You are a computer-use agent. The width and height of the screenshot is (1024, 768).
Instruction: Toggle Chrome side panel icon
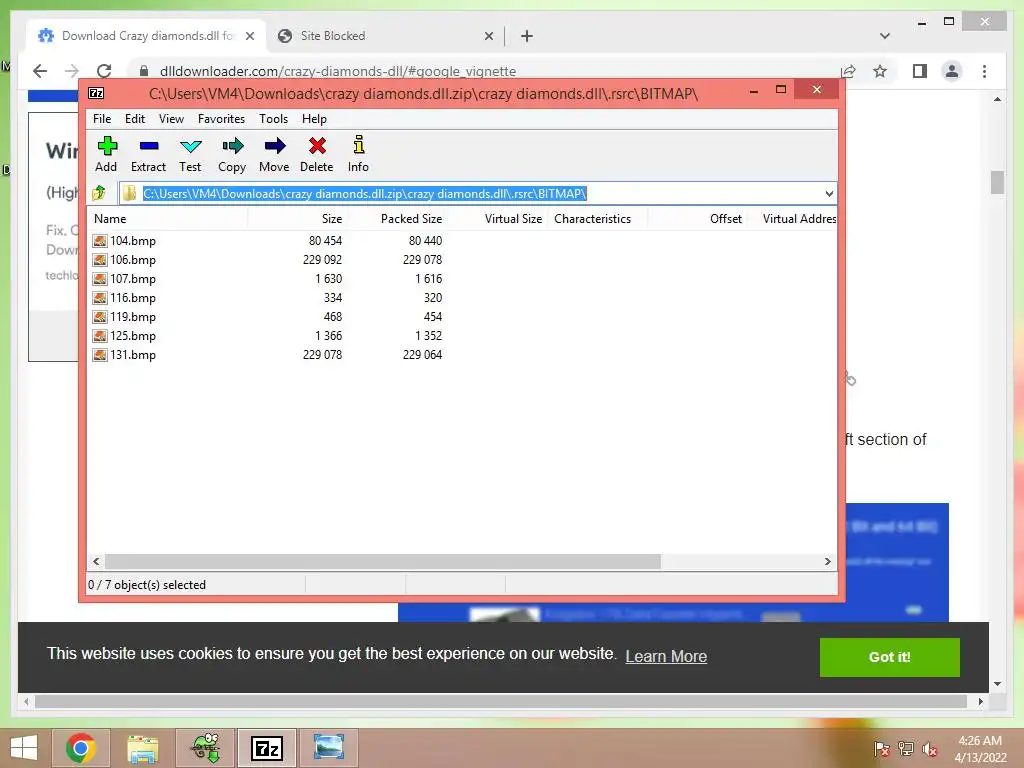point(920,71)
